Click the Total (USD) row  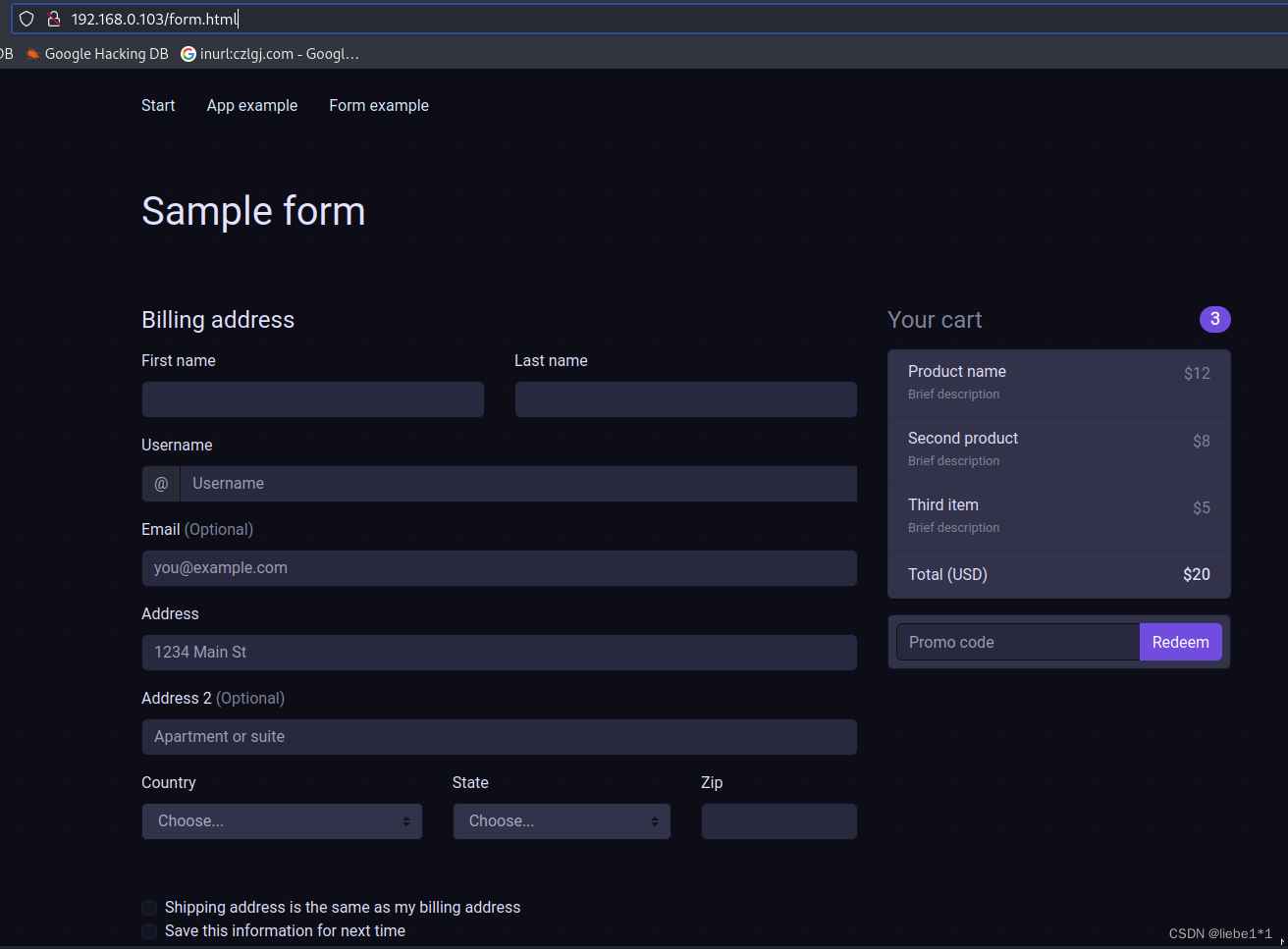click(x=1059, y=574)
